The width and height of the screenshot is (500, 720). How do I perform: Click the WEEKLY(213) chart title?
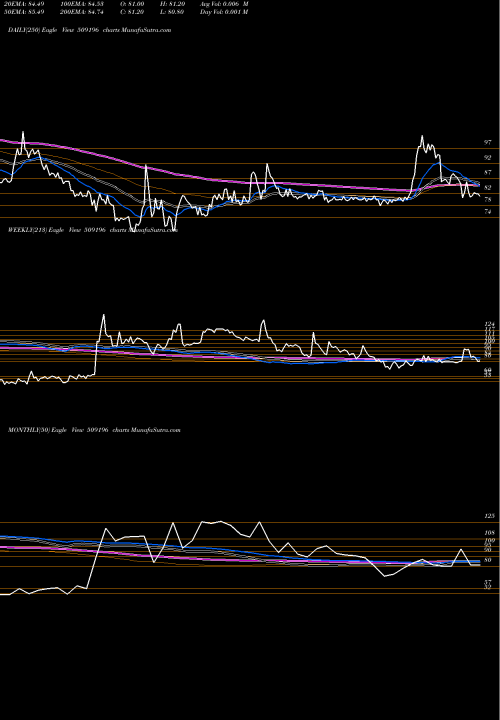pyautogui.click(x=93, y=230)
